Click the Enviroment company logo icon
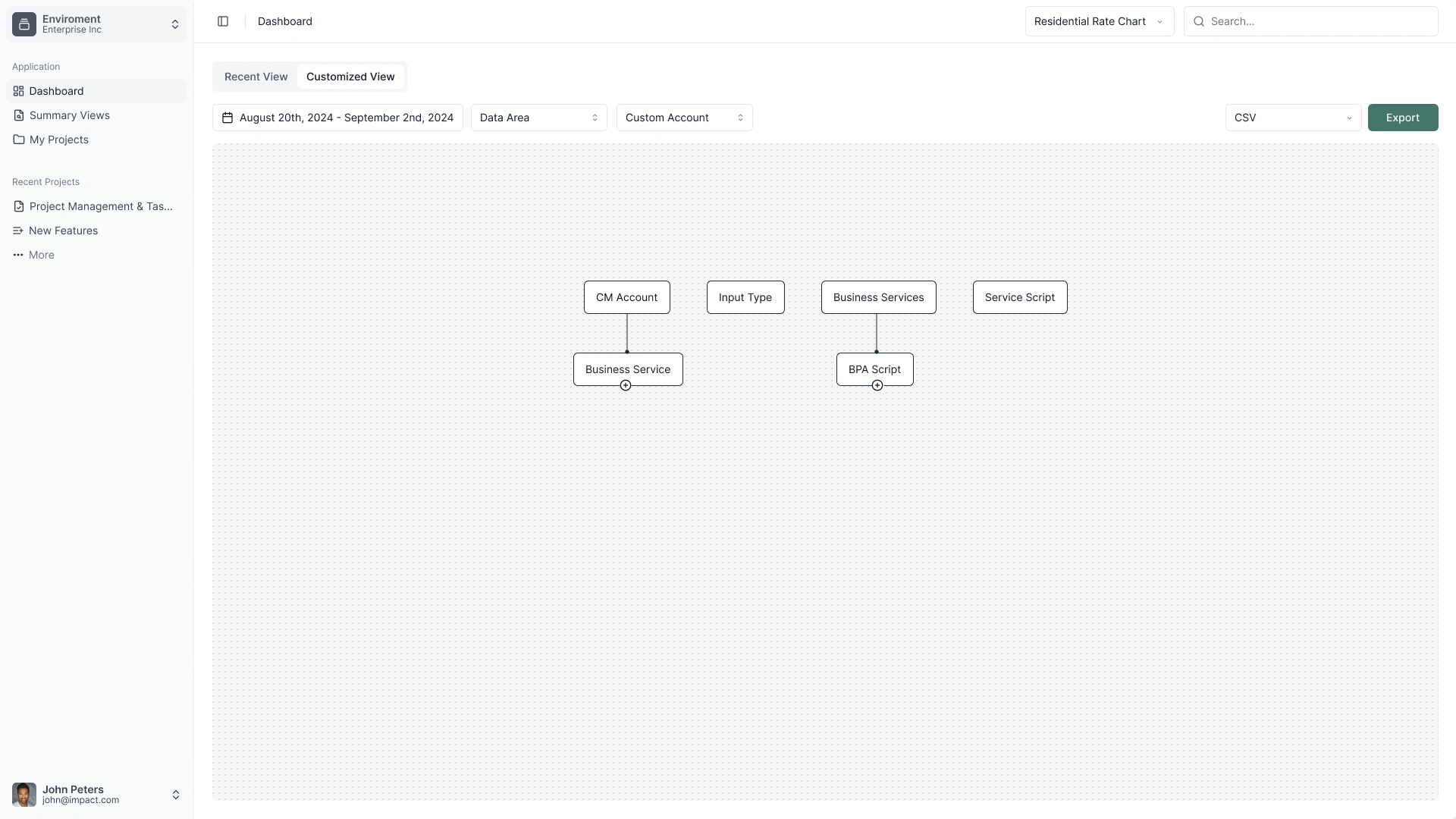The height and width of the screenshot is (819, 1456). coord(24,24)
